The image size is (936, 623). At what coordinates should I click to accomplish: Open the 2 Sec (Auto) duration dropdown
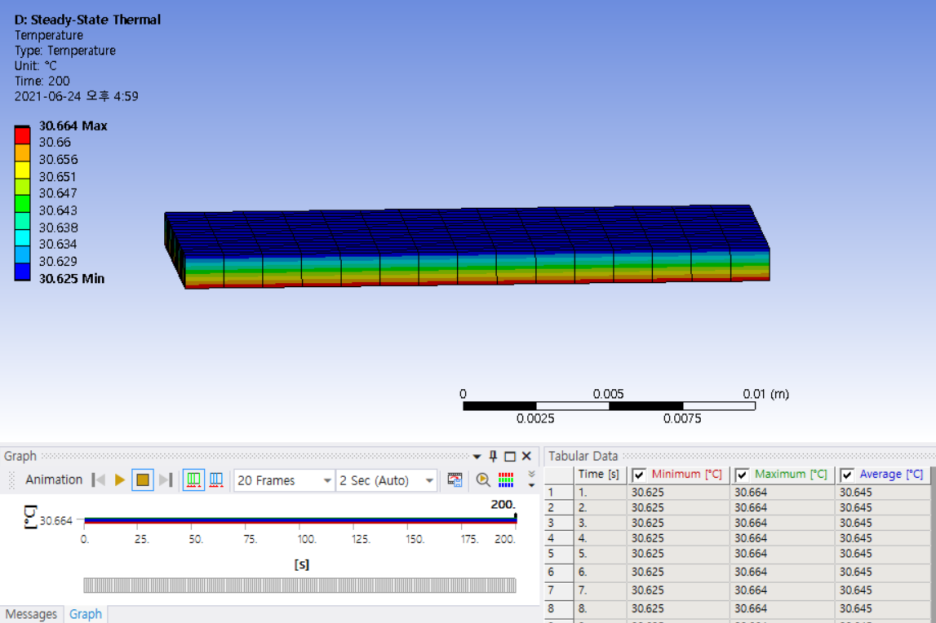pos(387,480)
